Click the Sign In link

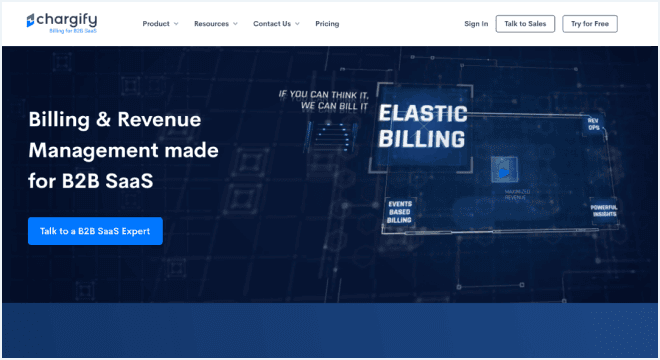pos(476,24)
